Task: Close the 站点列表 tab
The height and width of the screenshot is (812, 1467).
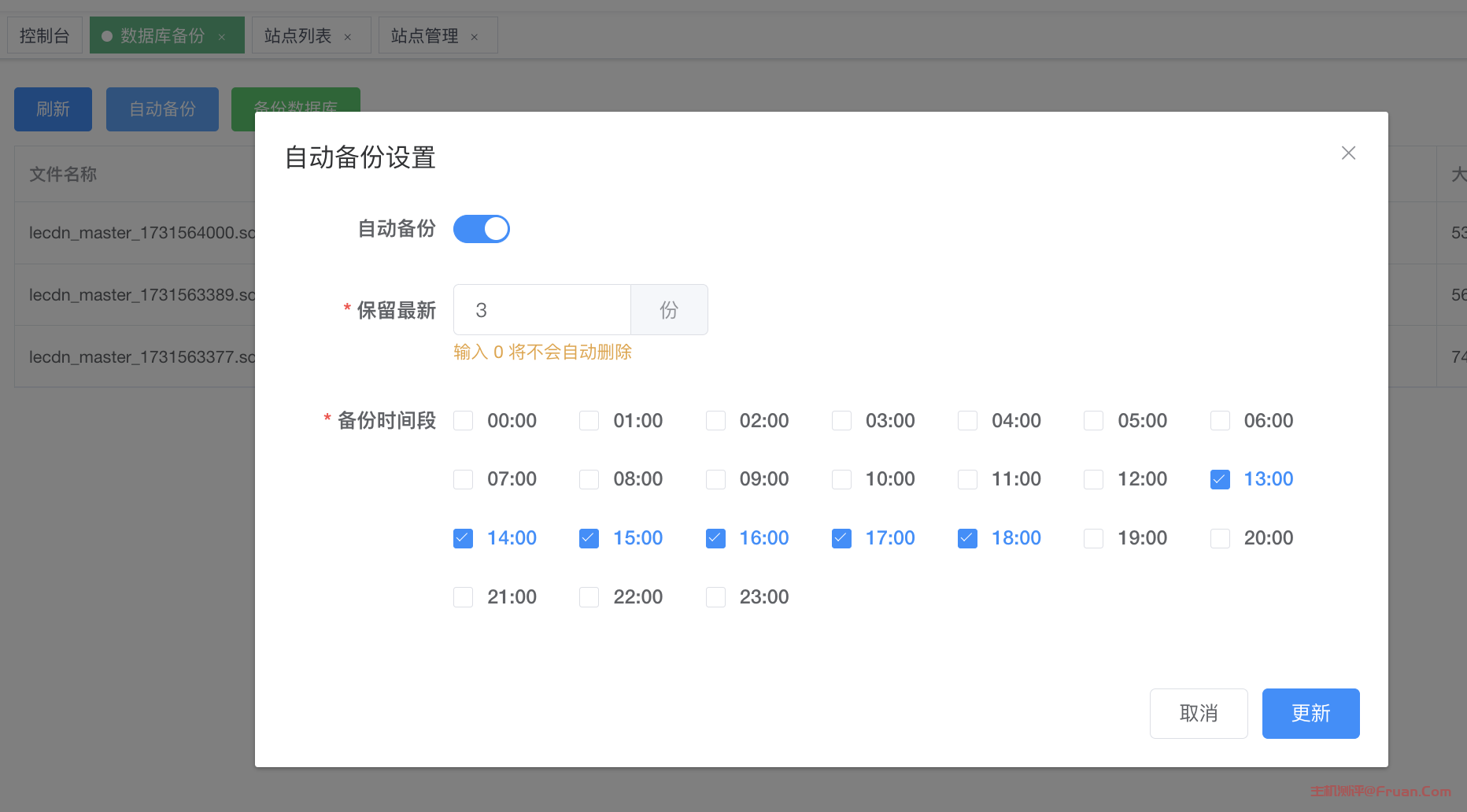Action: (348, 37)
